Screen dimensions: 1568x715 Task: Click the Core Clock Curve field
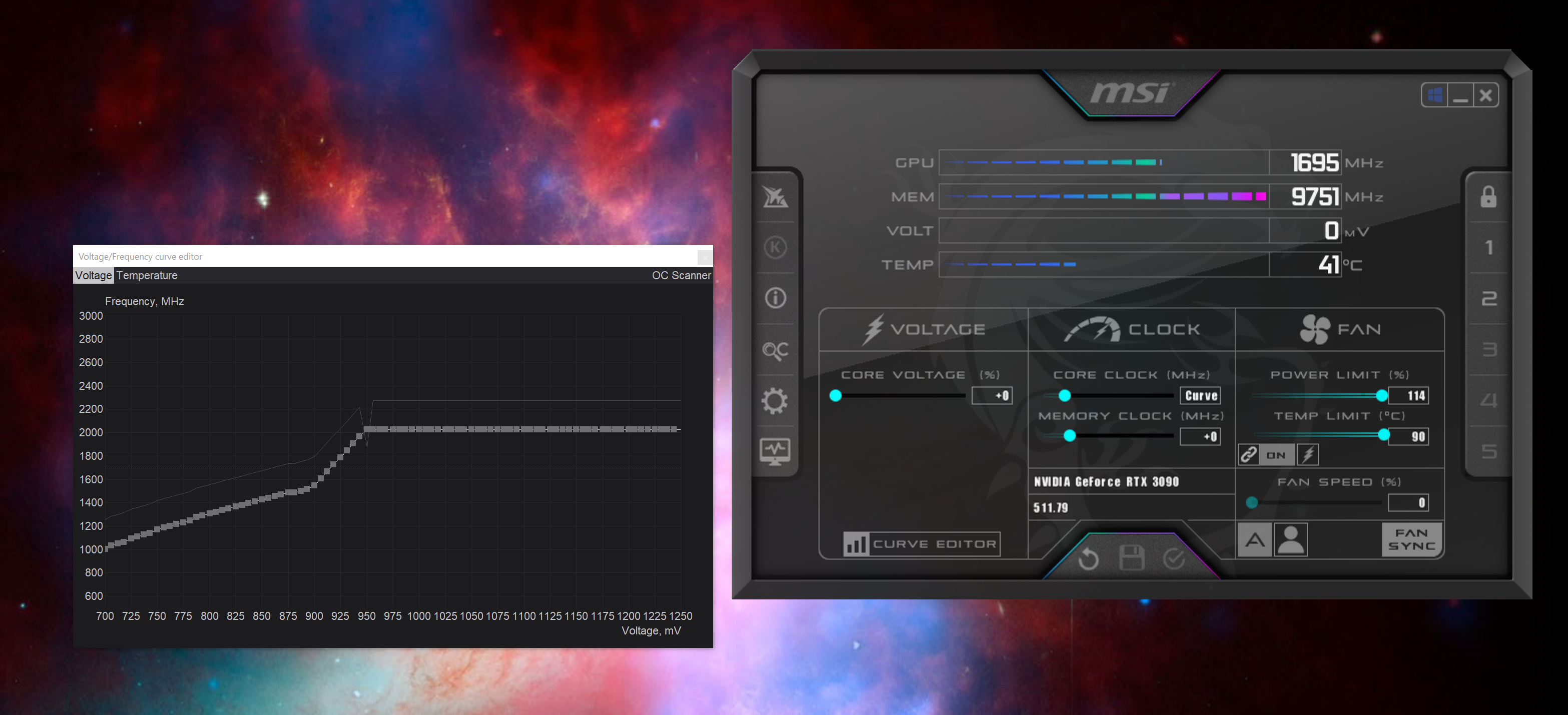[1200, 396]
